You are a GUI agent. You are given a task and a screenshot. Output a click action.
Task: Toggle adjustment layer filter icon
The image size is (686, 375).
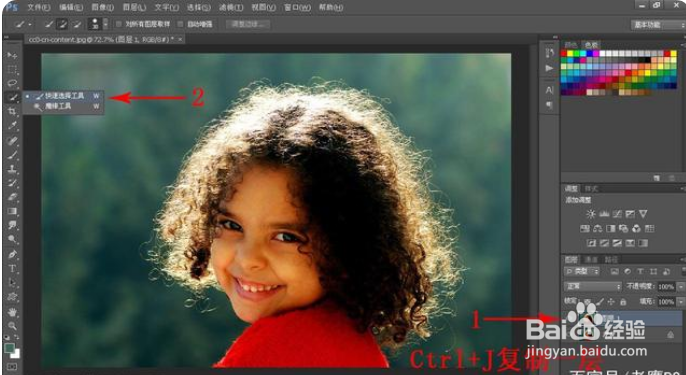coord(627,272)
